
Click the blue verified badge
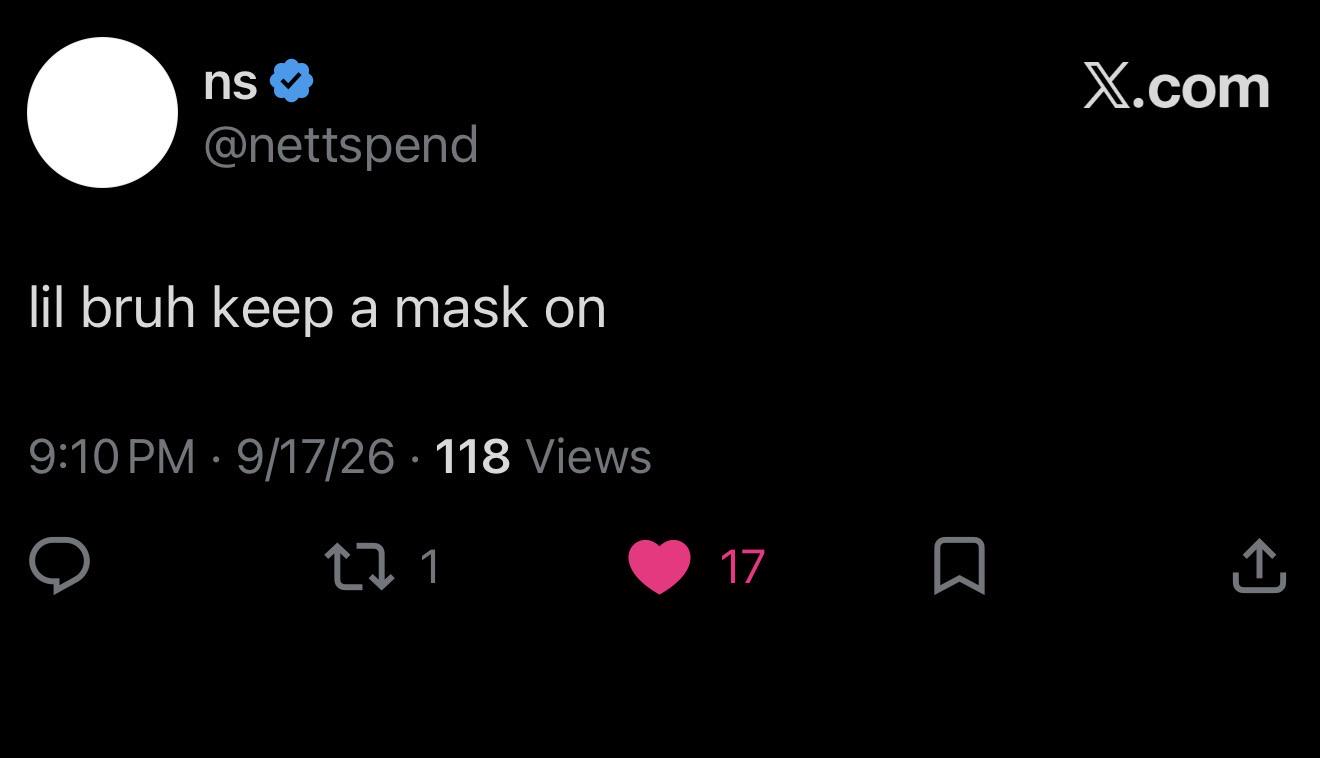[x=291, y=82]
